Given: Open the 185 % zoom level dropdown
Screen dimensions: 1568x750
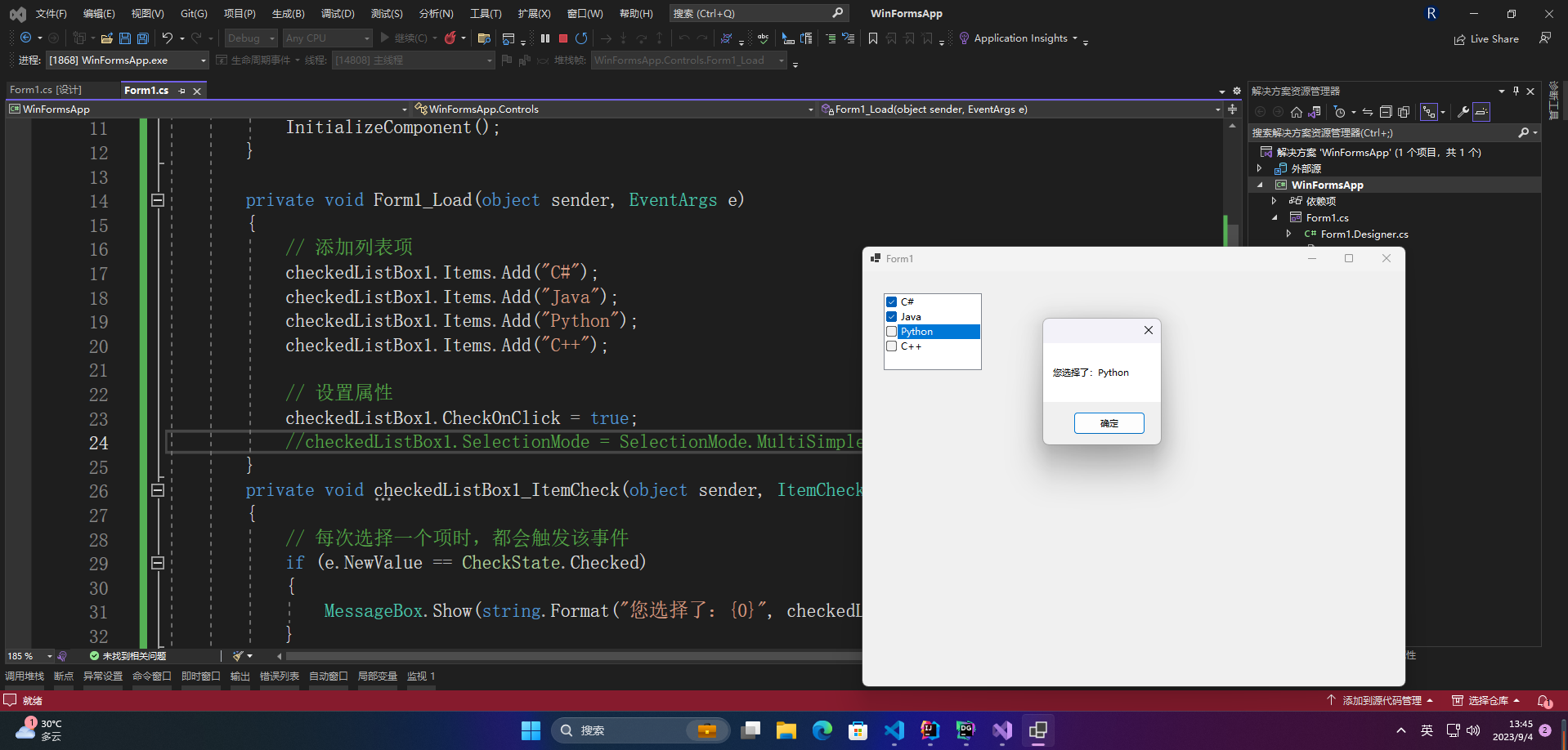Looking at the screenshot, I should pos(29,656).
